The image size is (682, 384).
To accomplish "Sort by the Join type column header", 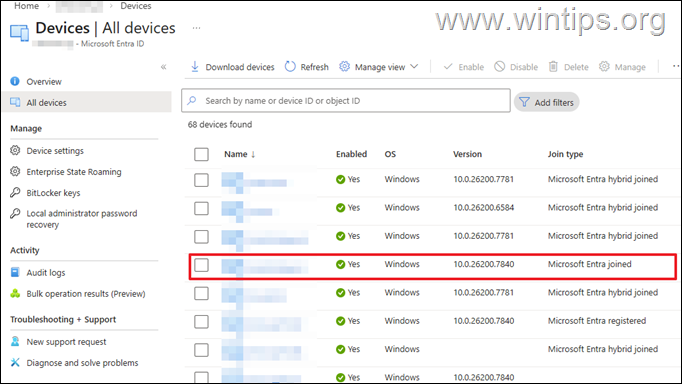I will [x=565, y=154].
